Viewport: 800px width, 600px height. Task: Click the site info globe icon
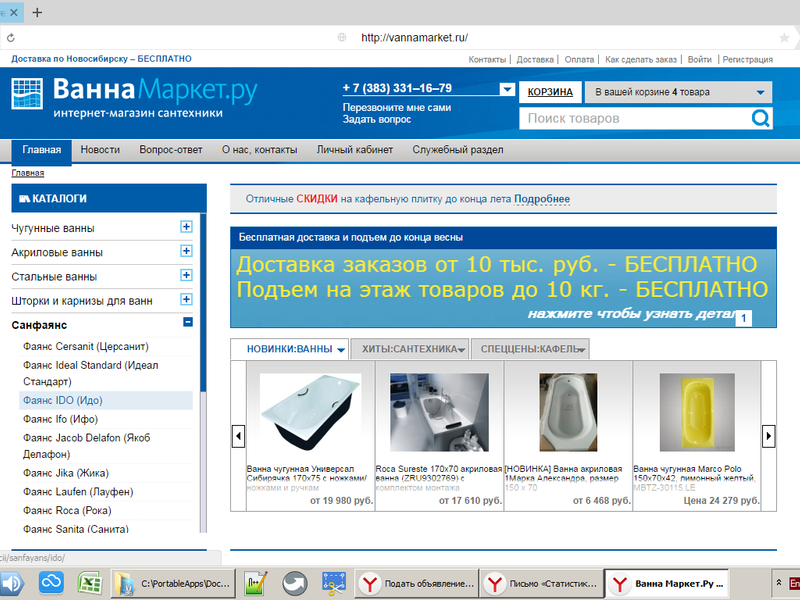pos(342,37)
